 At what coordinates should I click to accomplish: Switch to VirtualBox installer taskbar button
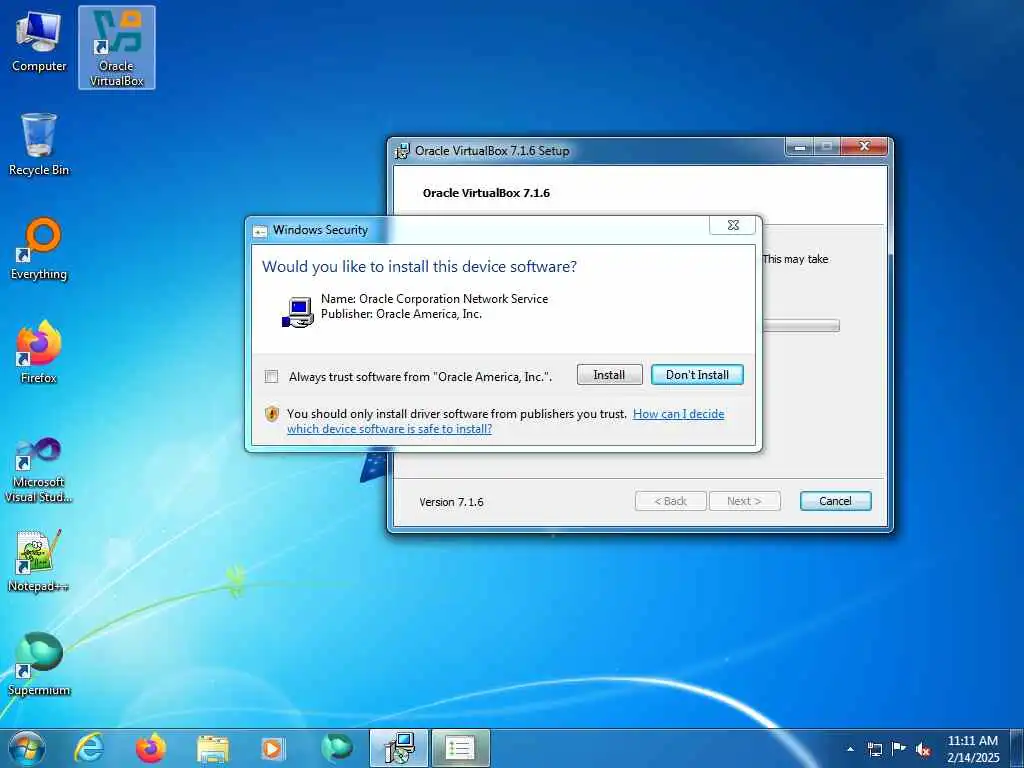398,748
